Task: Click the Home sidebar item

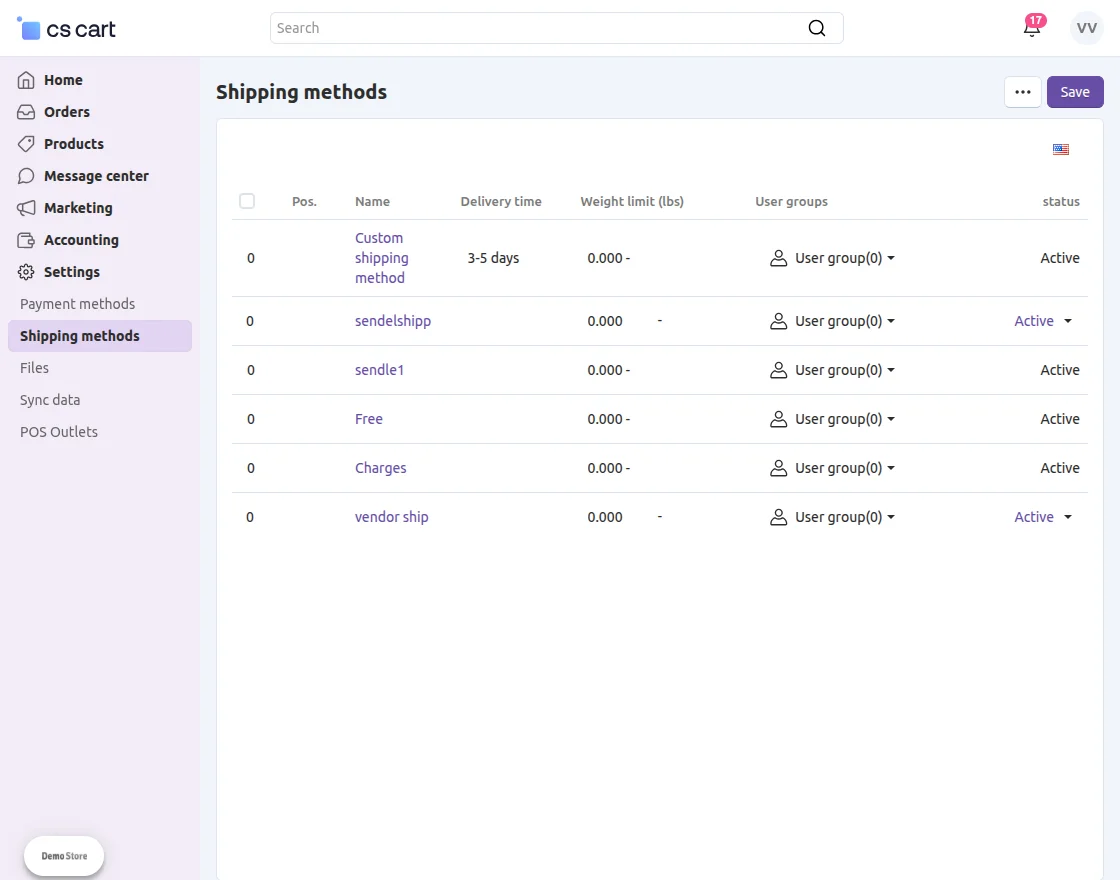Action: point(63,79)
